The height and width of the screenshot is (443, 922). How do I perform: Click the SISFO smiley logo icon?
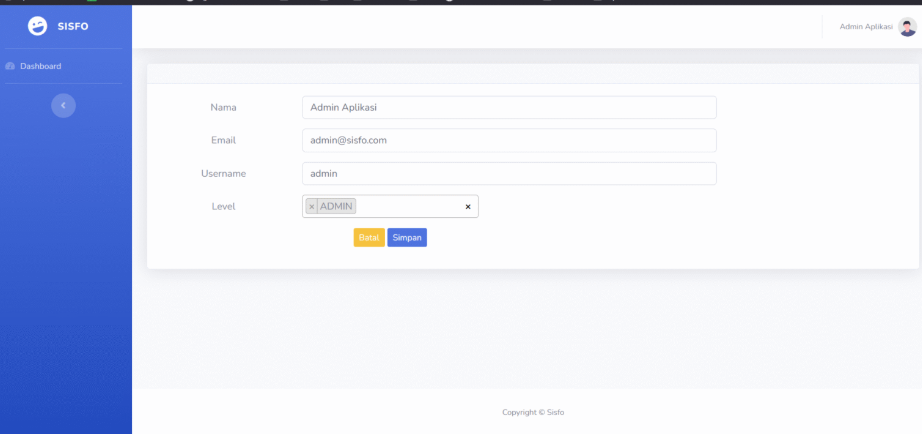pyautogui.click(x=37, y=26)
